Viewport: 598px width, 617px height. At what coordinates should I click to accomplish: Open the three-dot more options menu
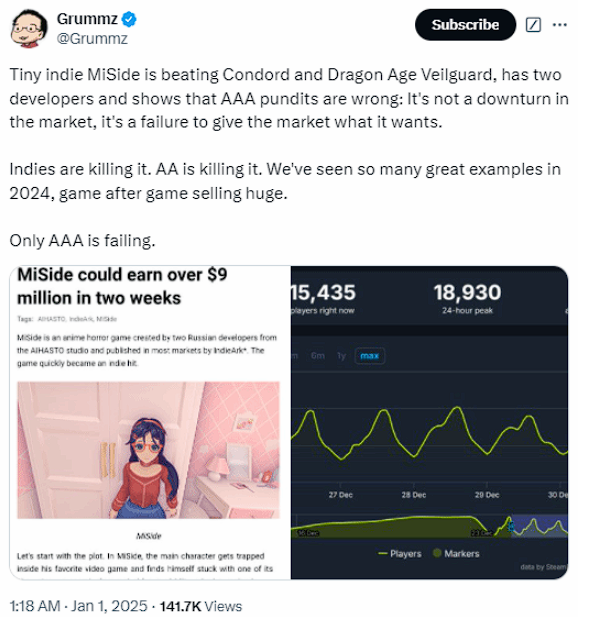pyautogui.click(x=559, y=25)
